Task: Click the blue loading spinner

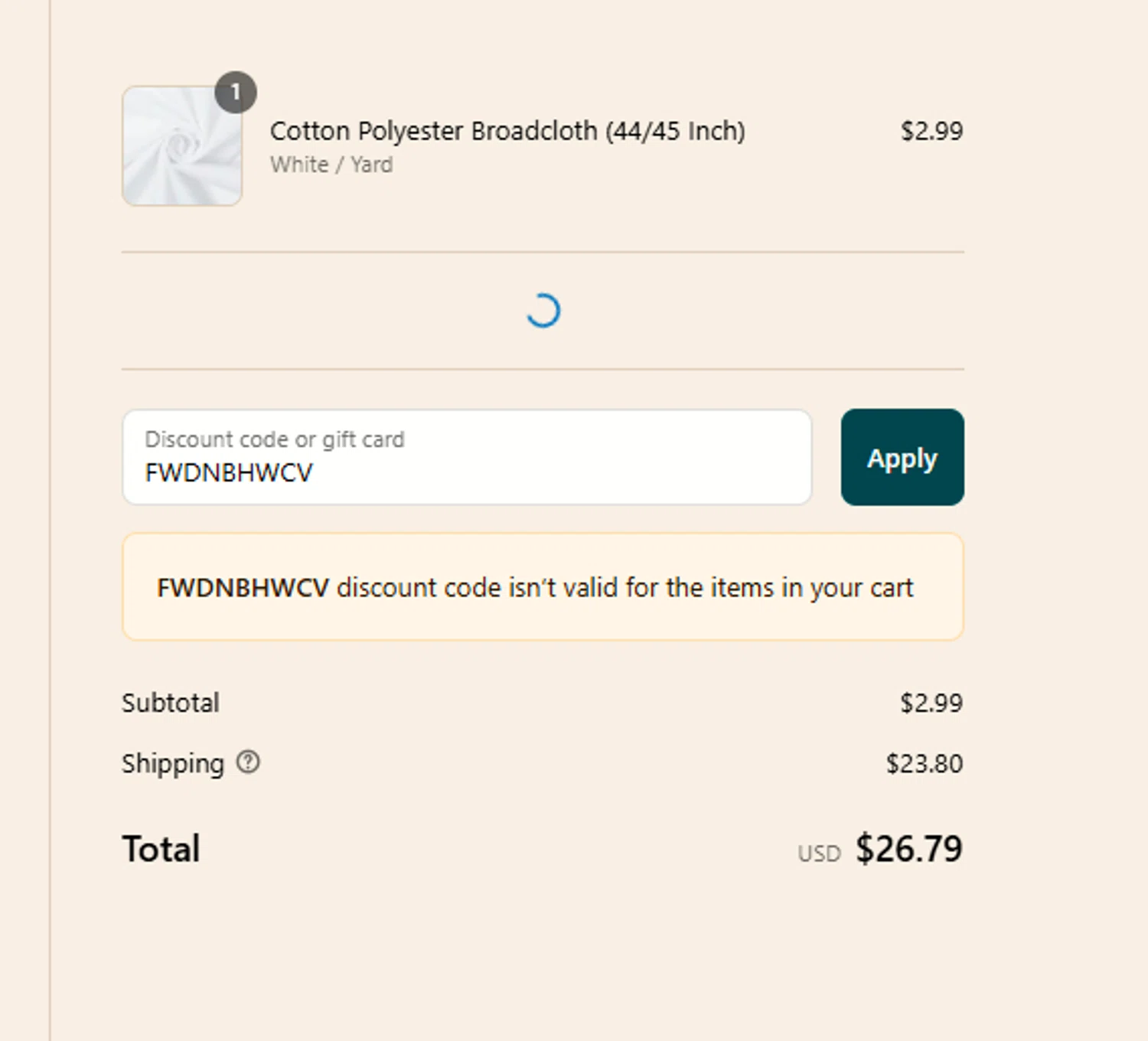Action: point(543,311)
